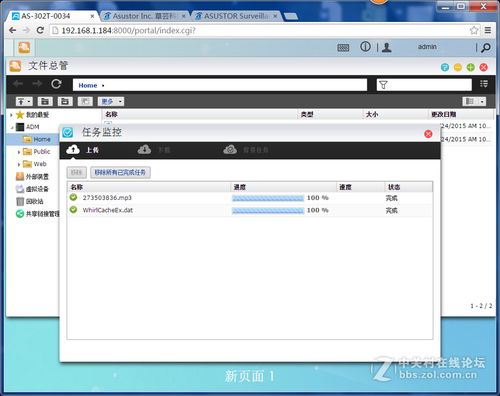Open the task list icon at the toolbar's right end
This screenshot has width=500, height=396.
[x=484, y=84]
